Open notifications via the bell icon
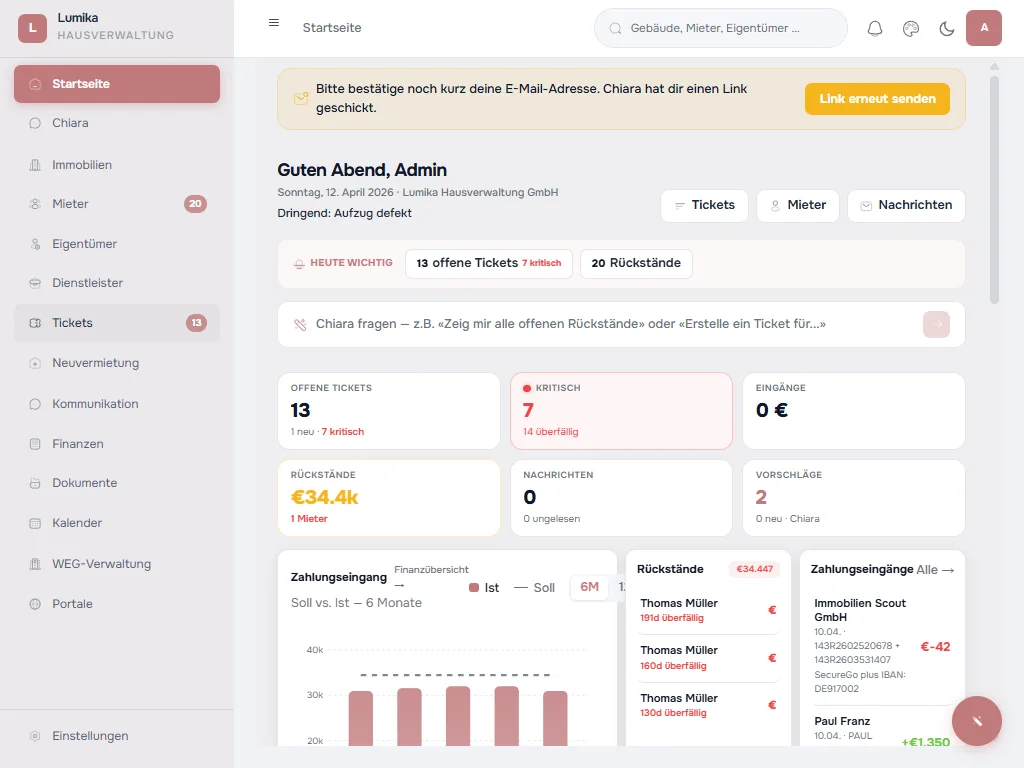 tap(874, 28)
